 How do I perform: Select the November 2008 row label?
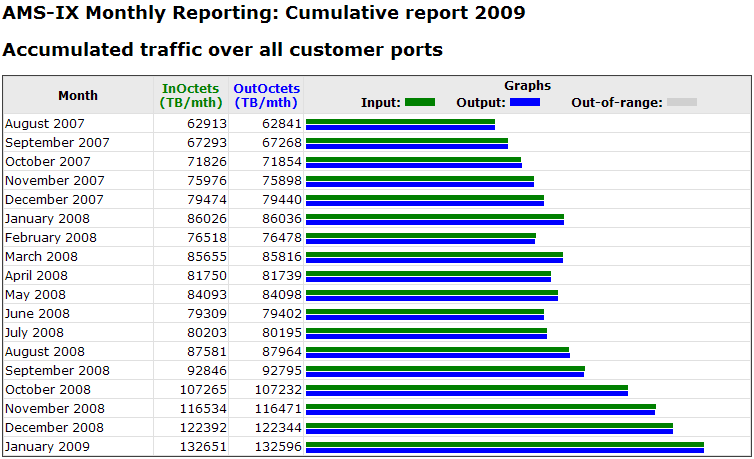coord(55,409)
